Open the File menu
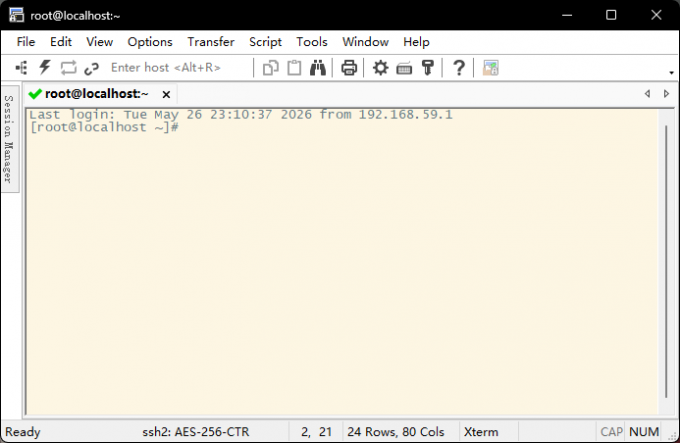This screenshot has height=443, width=680. click(x=26, y=42)
